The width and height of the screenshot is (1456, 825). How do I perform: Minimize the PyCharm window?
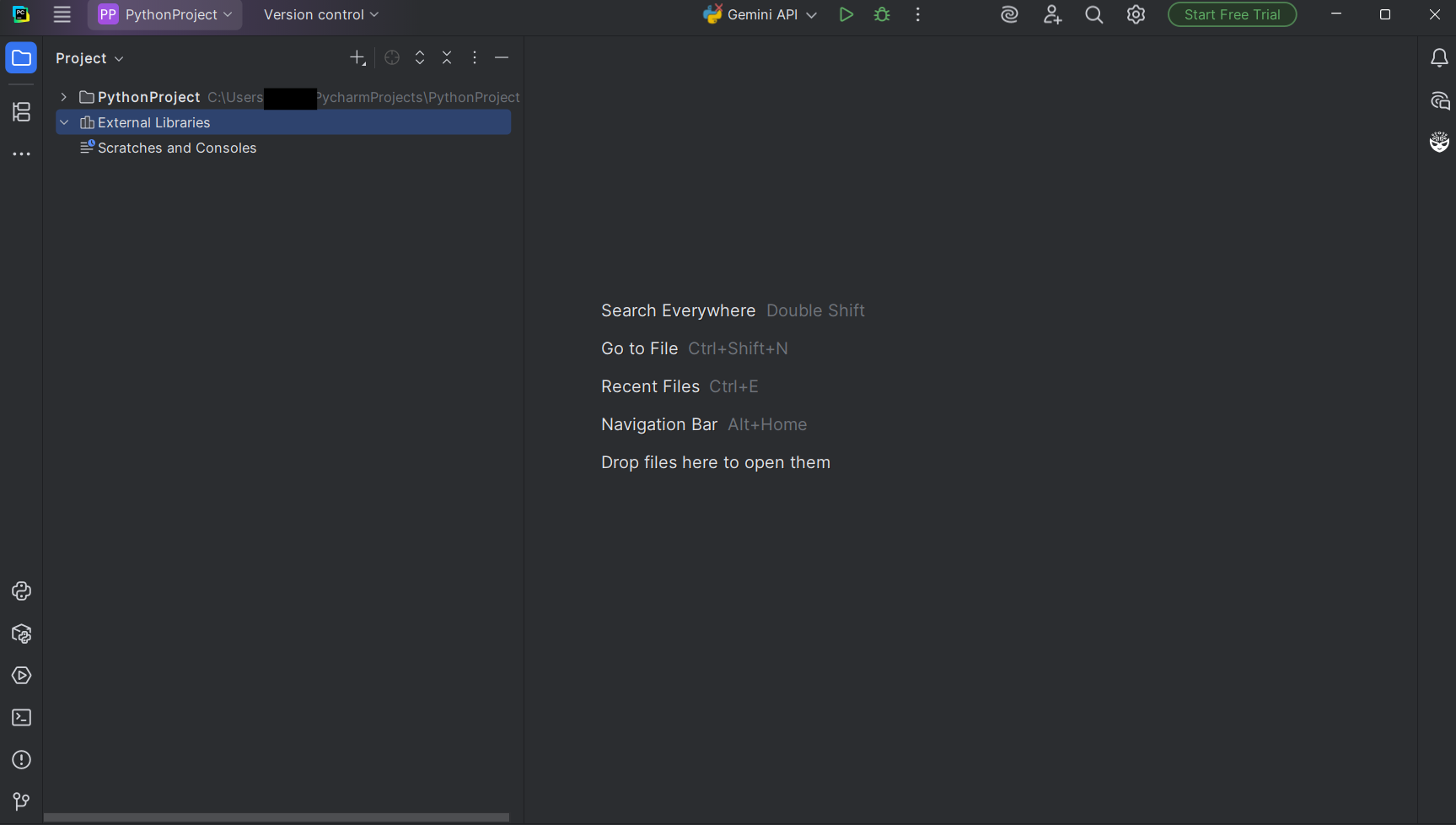(x=1336, y=14)
